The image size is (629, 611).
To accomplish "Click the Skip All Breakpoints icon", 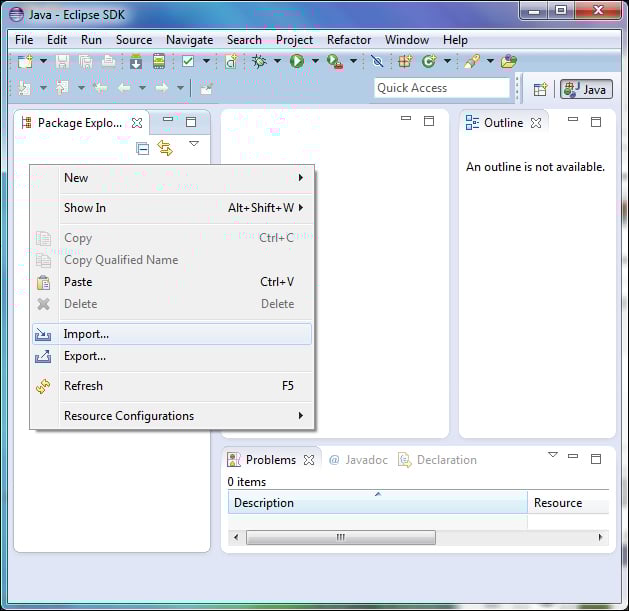I will [x=377, y=61].
